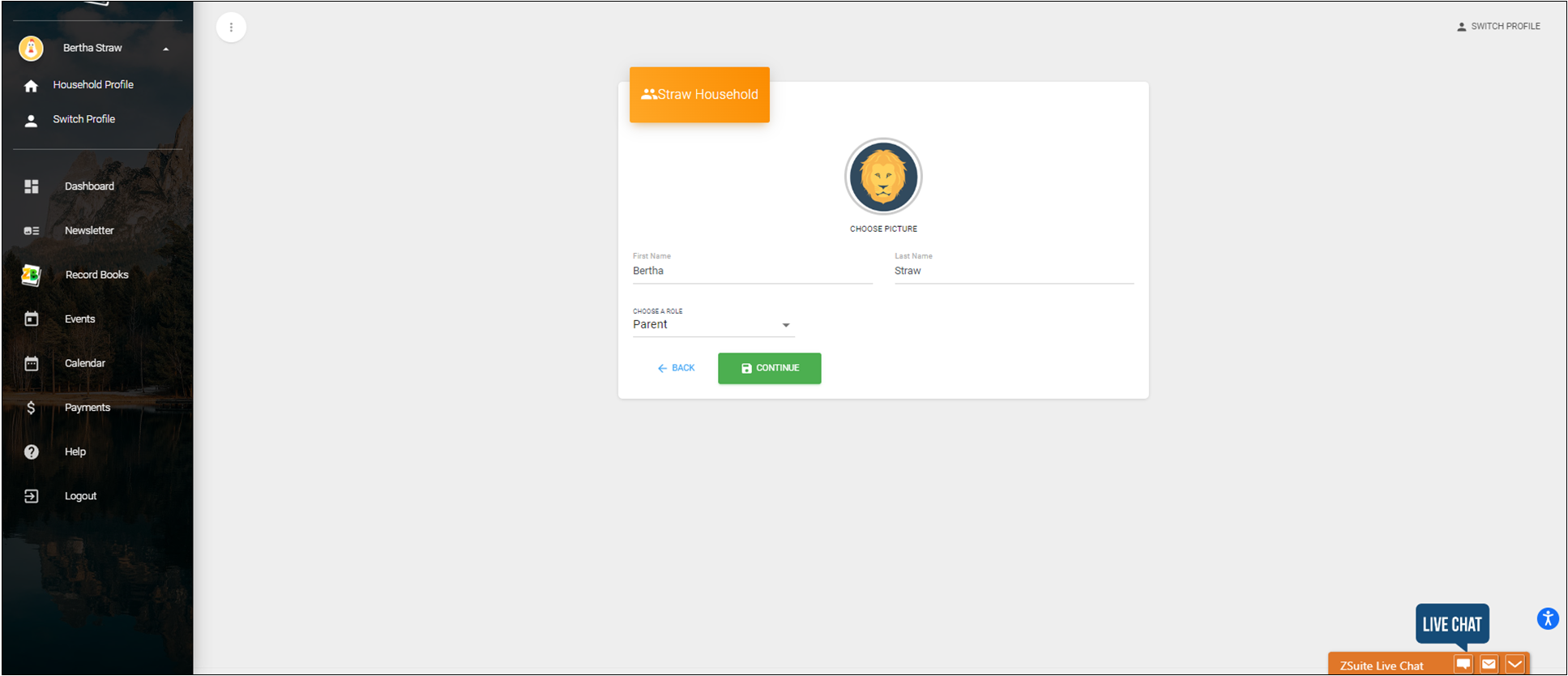This screenshot has height=676, width=1568.
Task: Click the Record Books ZB icon
Action: point(31,276)
